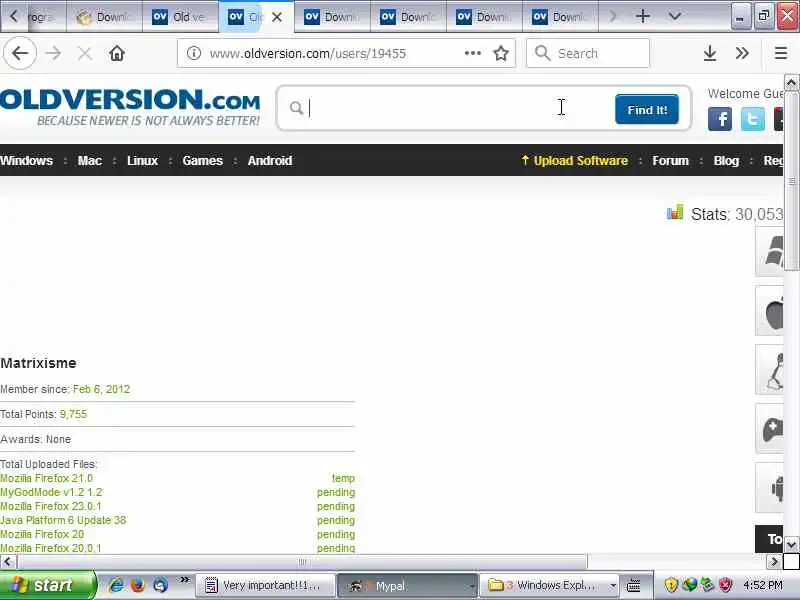Click the red shield tray icon
The width and height of the screenshot is (800, 600).
[x=726, y=585]
